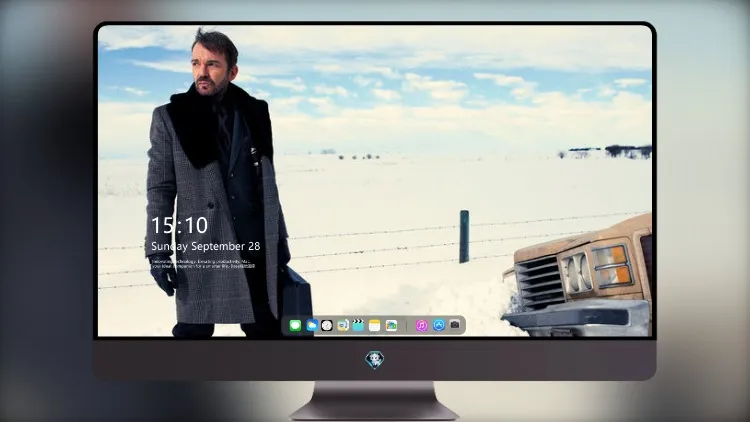The image size is (750, 422).
Task: Open the green Messages app in dock
Action: [x=295, y=326]
